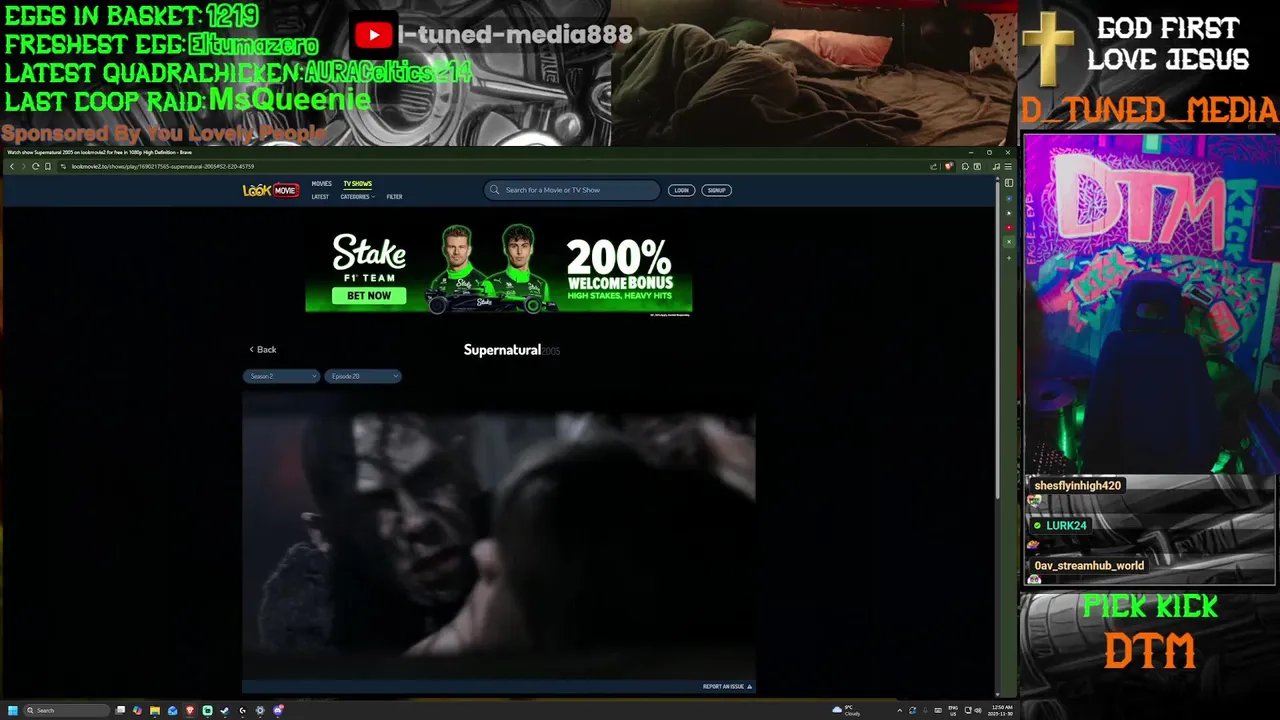Viewport: 1280px width, 720px height.
Task: Go back using browser back arrow
Action: pyautogui.click(x=12, y=166)
